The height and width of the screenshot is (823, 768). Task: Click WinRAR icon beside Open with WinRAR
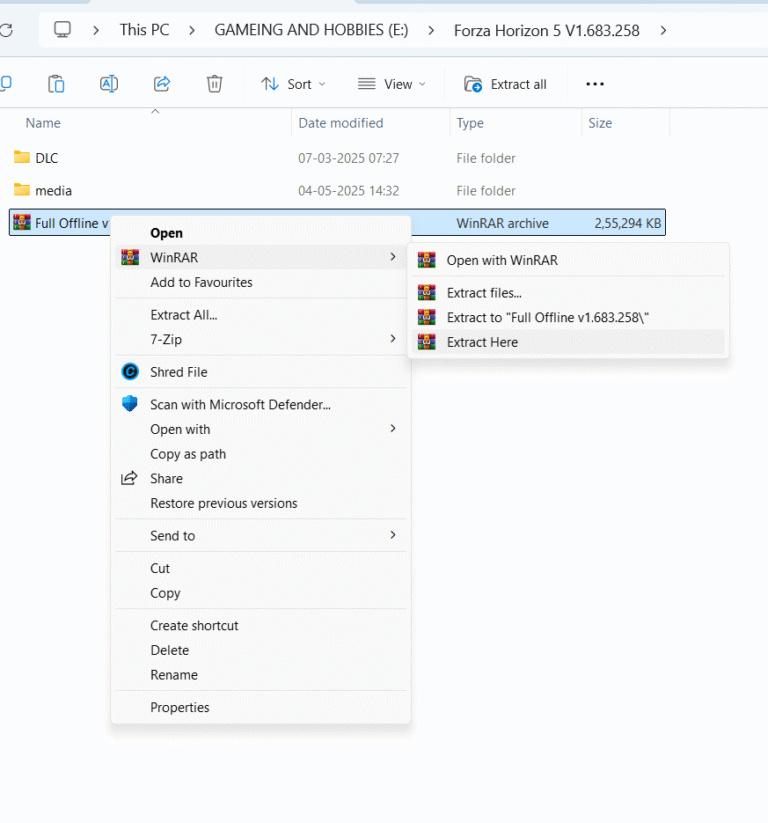coord(426,260)
